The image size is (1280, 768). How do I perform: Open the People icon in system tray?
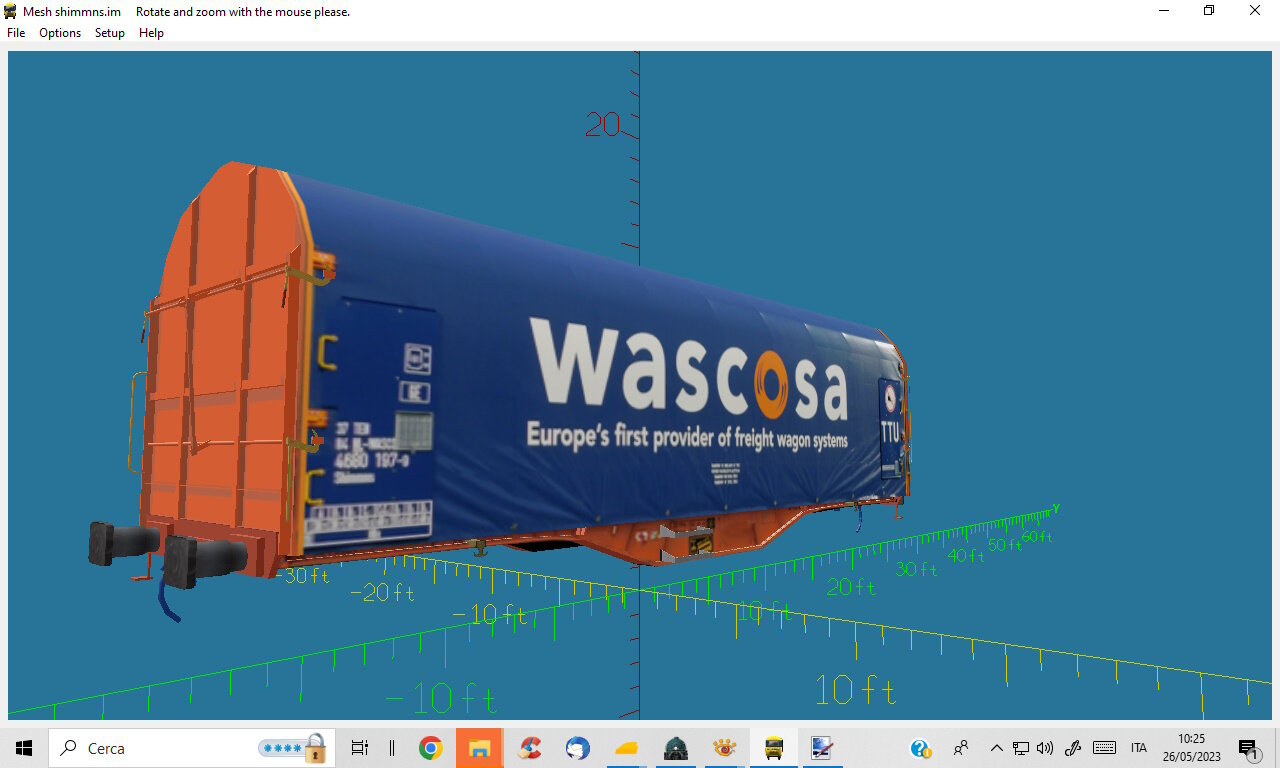click(x=962, y=748)
